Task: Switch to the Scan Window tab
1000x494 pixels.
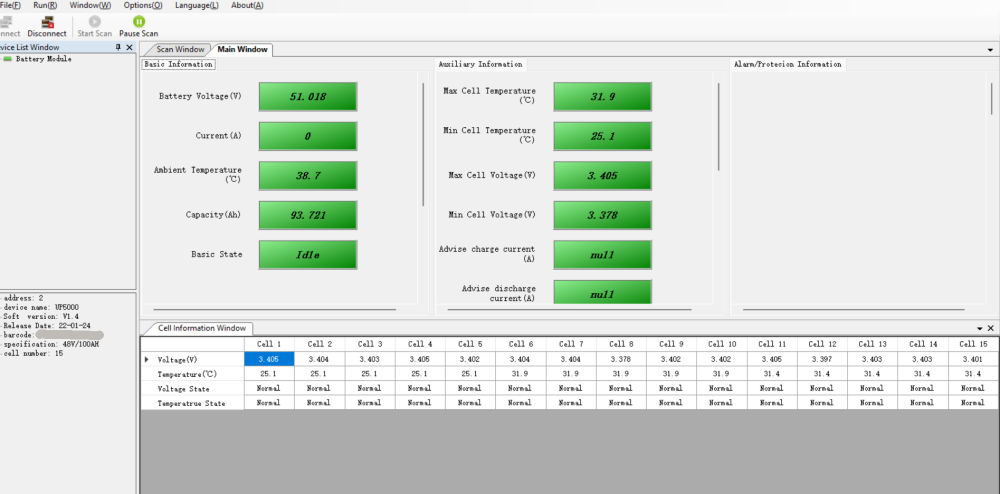Action: 180,49
